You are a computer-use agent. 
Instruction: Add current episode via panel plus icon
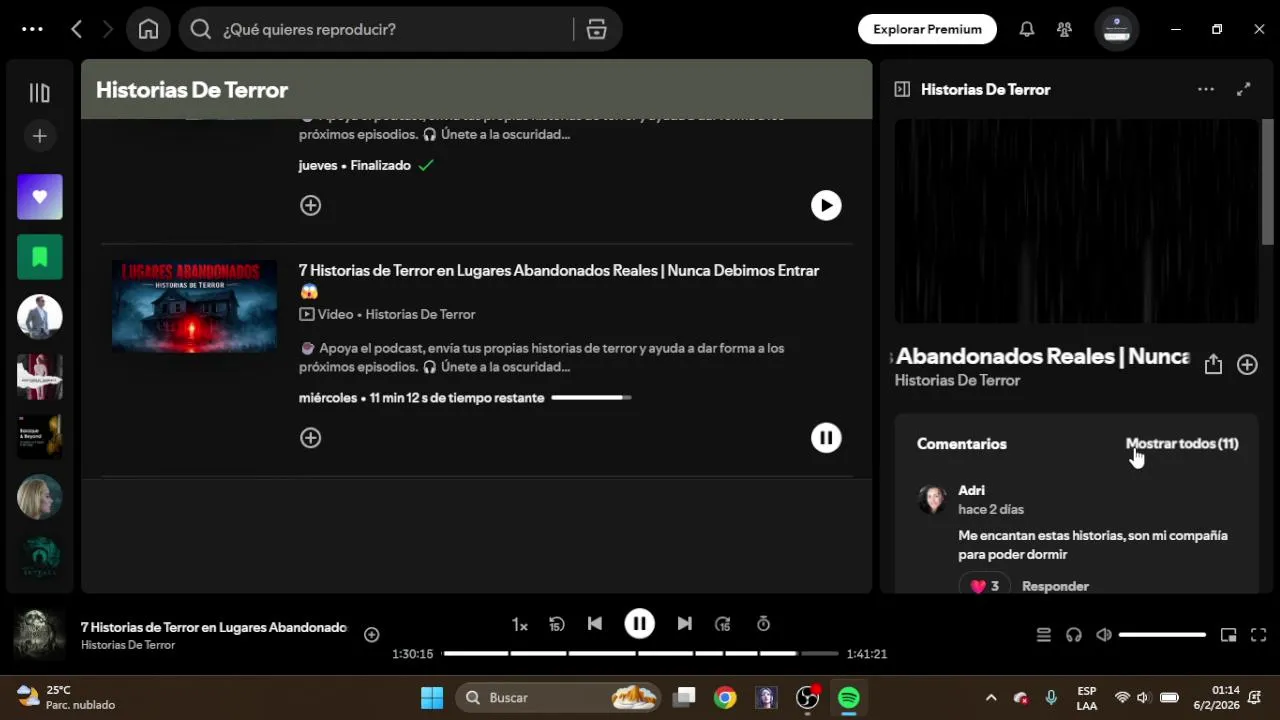click(1247, 364)
